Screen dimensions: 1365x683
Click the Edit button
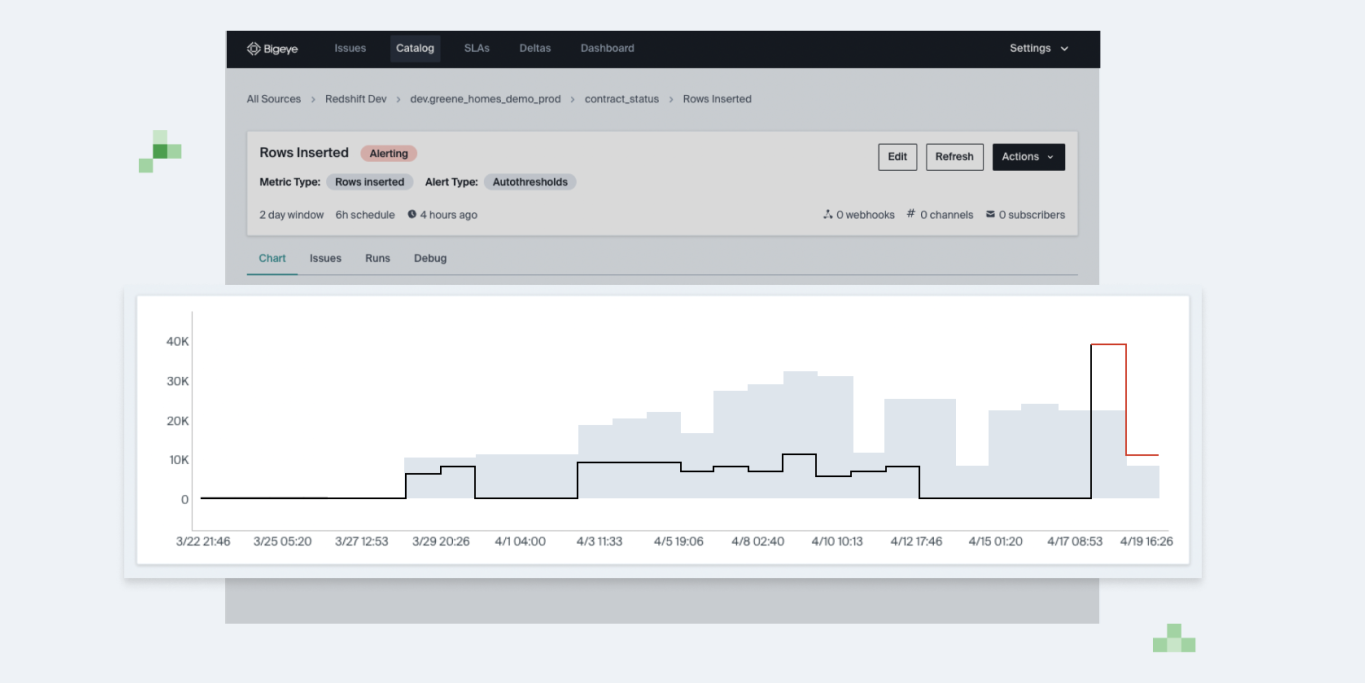[x=897, y=157]
